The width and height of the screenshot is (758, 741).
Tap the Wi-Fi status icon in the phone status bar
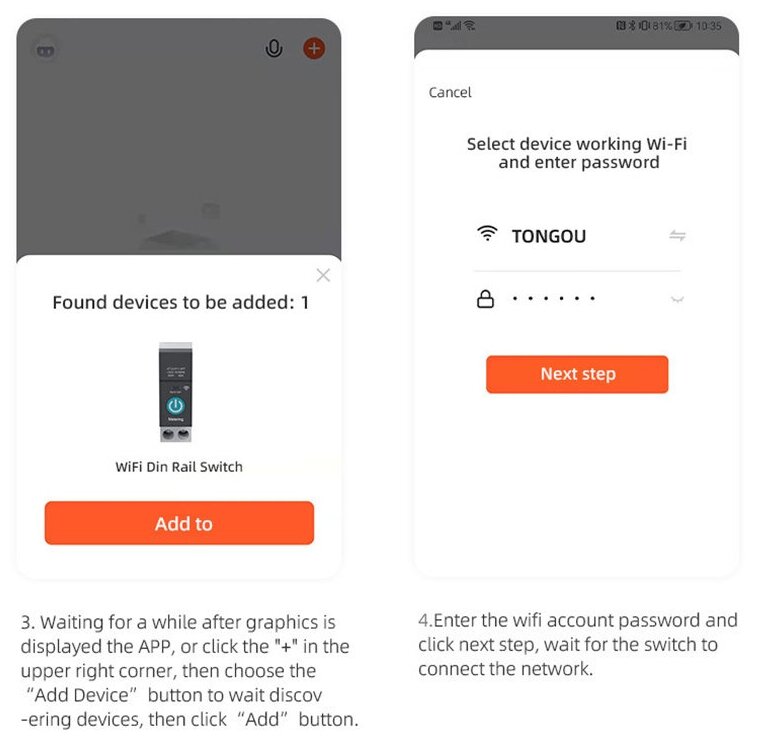click(469, 26)
